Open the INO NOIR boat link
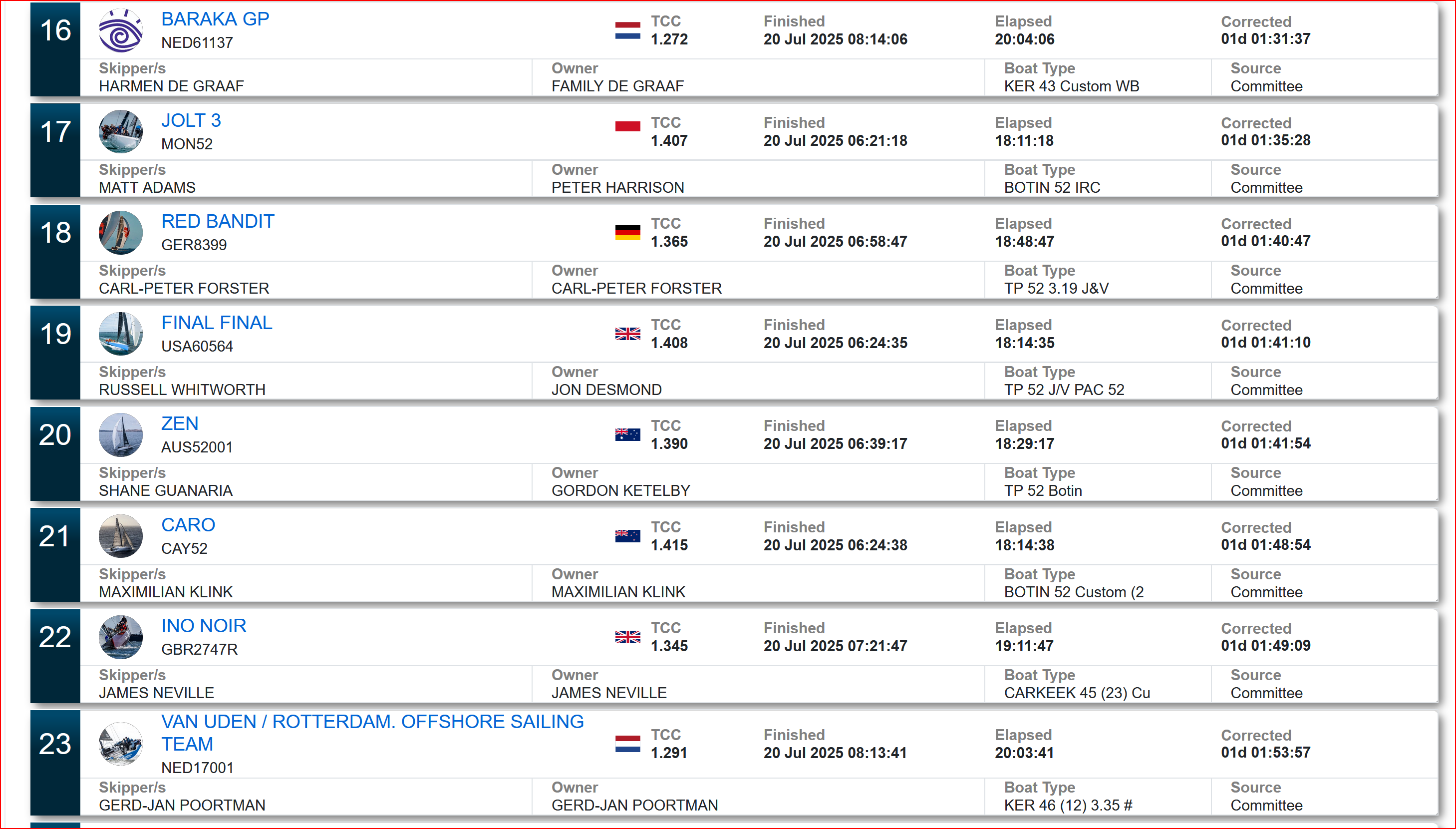The width and height of the screenshot is (1456, 829). 204,625
